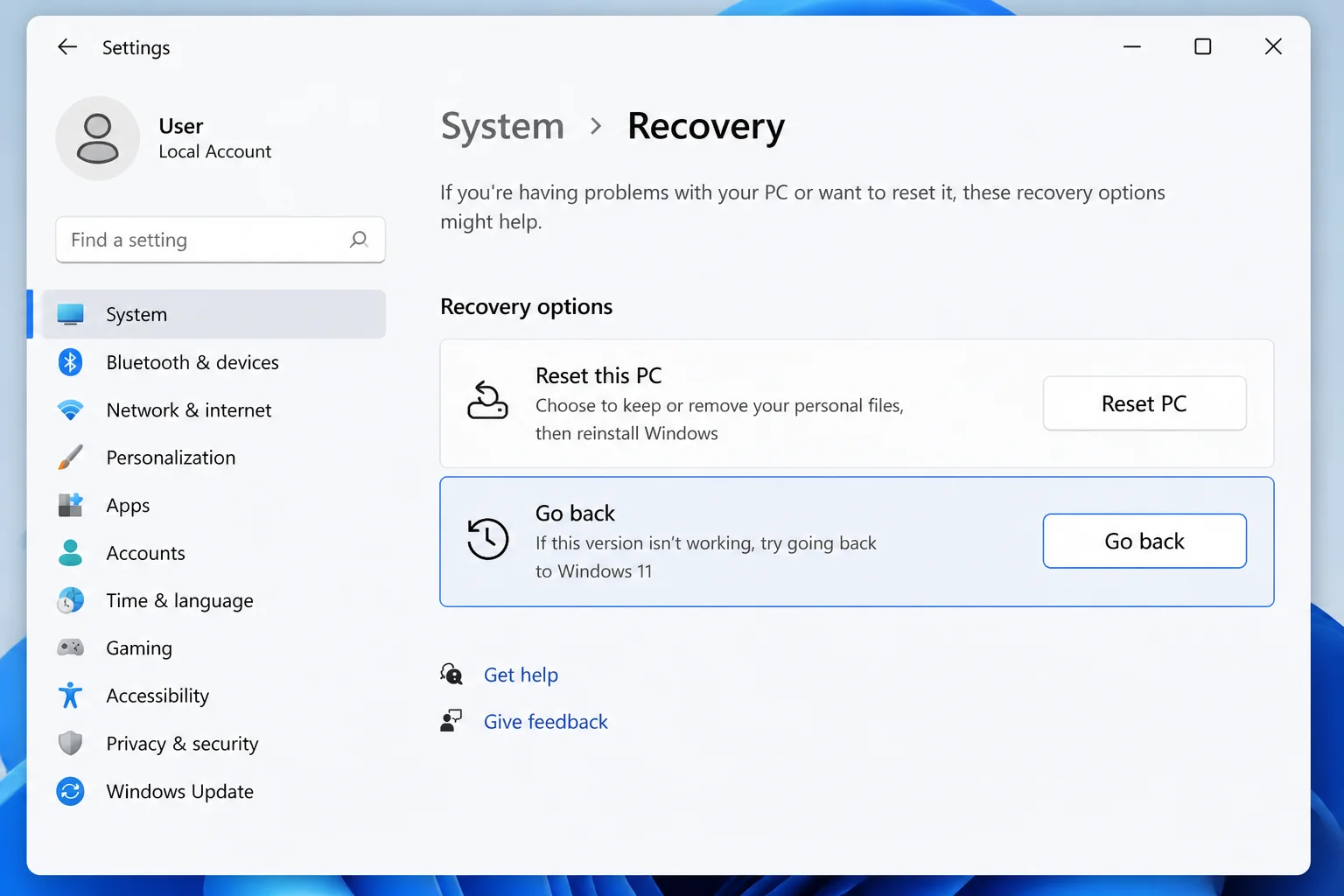This screenshot has width=1344, height=896.
Task: Click the back arrow icon beside Settings
Action: pyautogui.click(x=67, y=47)
